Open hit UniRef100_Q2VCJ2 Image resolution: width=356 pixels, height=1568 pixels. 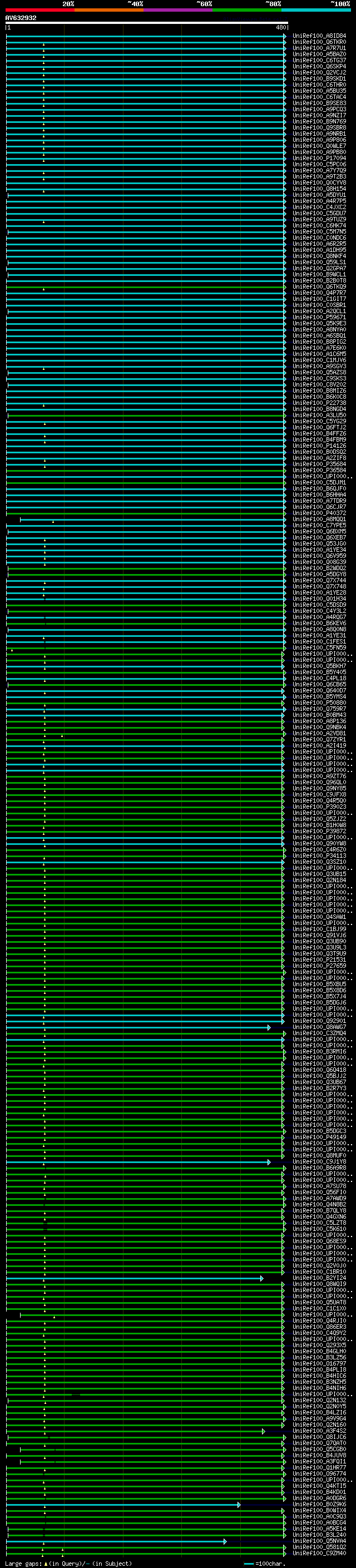tap(319, 72)
